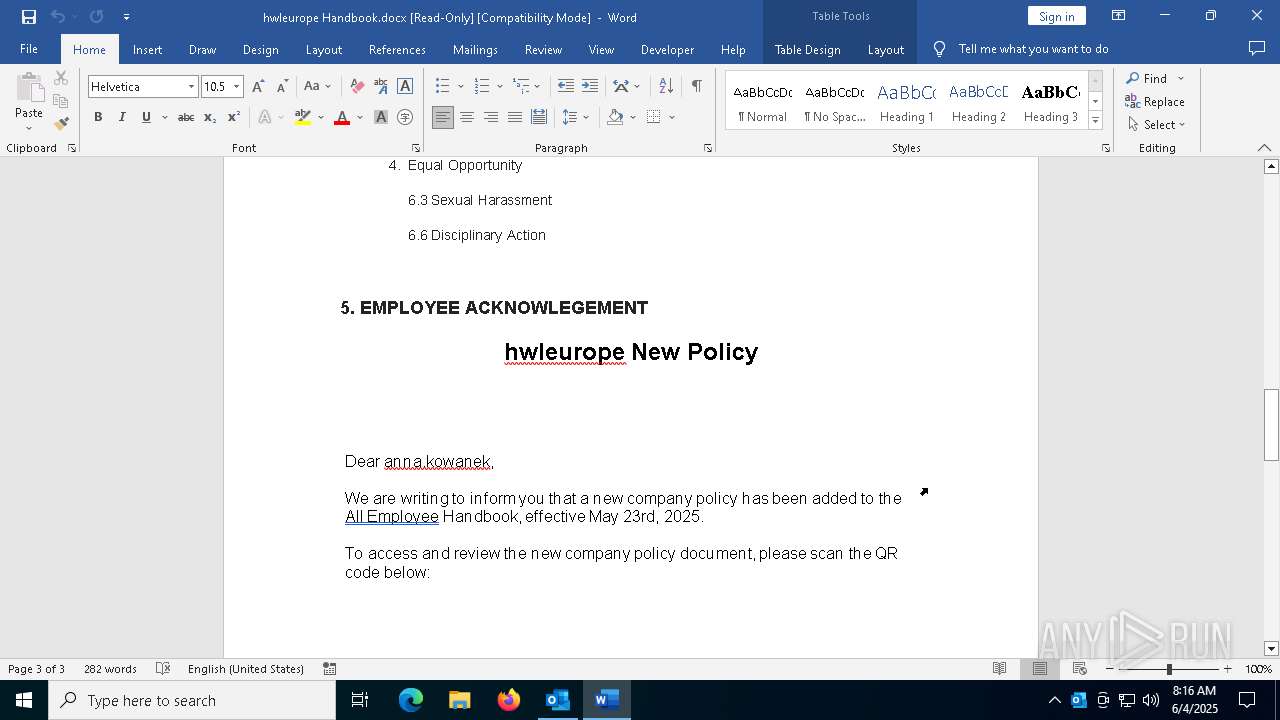1280x720 pixels.
Task: Click the Windows taskbar search box
Action: point(192,700)
